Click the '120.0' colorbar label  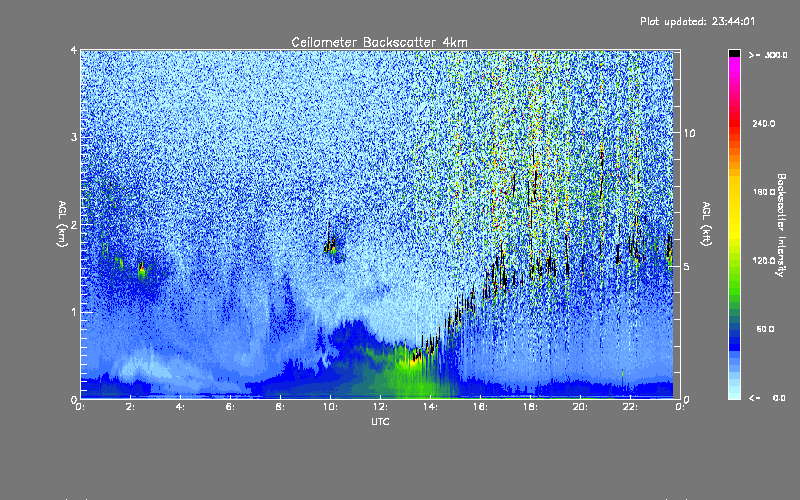coord(764,260)
